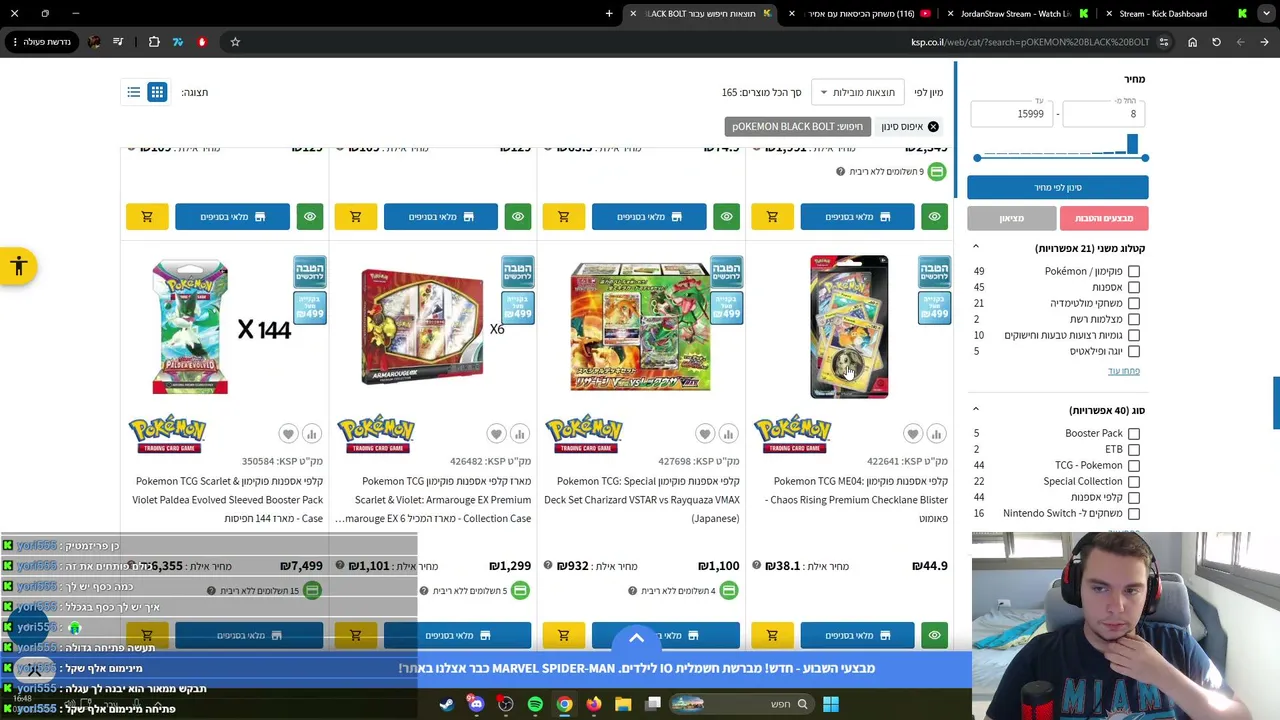Click the blue scroll-to-top arrow button
The height and width of the screenshot is (720, 1280).
pos(636,638)
